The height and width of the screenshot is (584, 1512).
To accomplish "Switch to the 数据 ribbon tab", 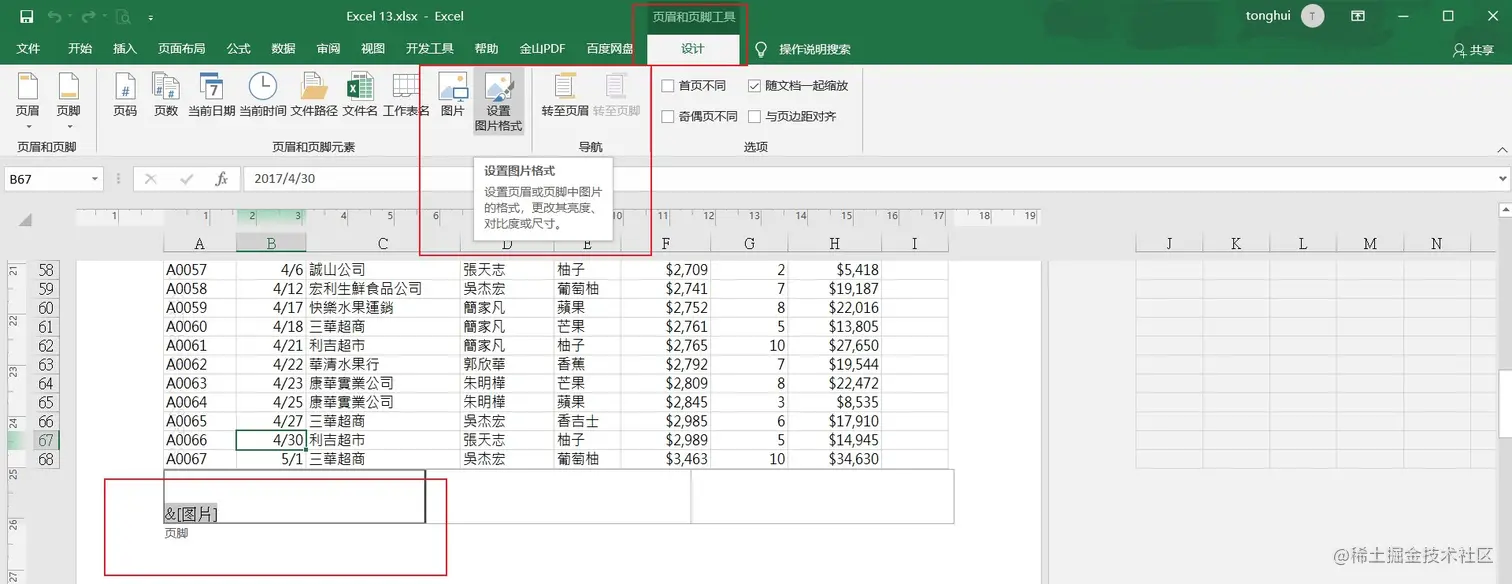I will click(283, 49).
